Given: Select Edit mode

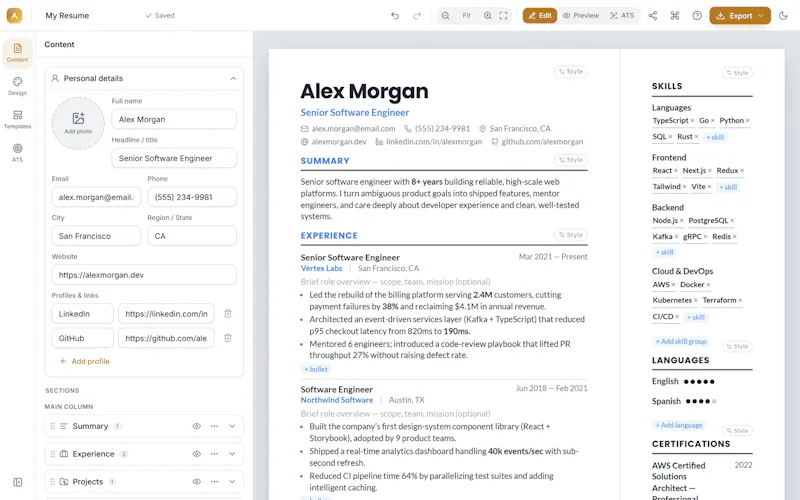Looking at the screenshot, I should 540,16.
